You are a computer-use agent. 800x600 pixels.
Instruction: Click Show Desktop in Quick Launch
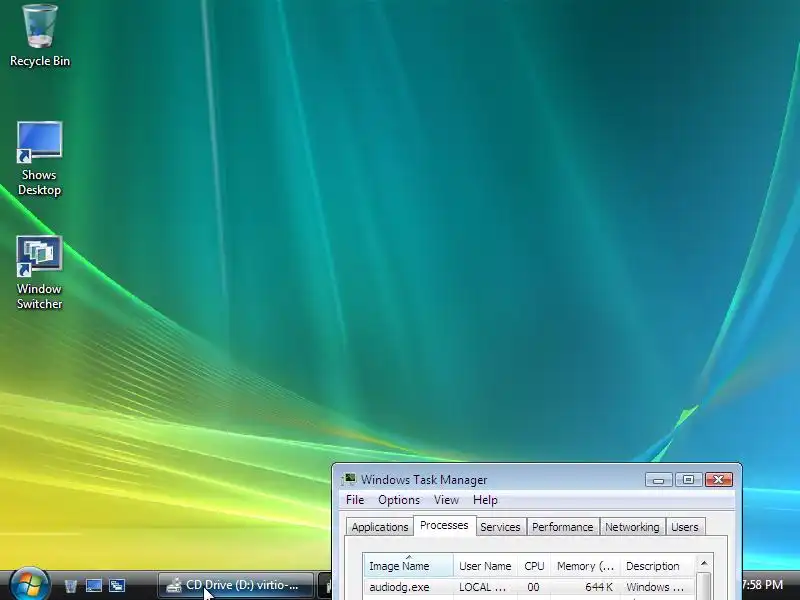[x=94, y=586]
